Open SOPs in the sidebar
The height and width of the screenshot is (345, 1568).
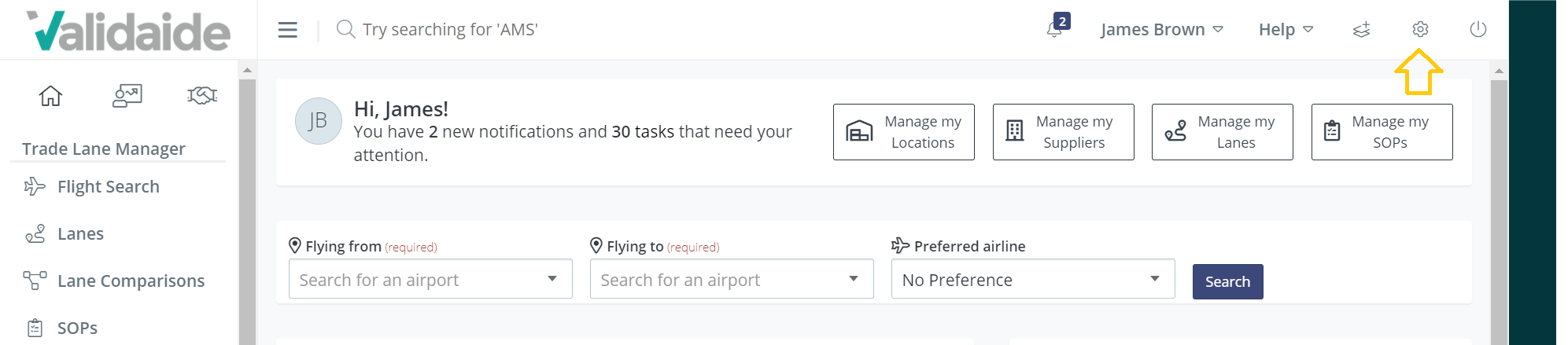[x=77, y=328]
